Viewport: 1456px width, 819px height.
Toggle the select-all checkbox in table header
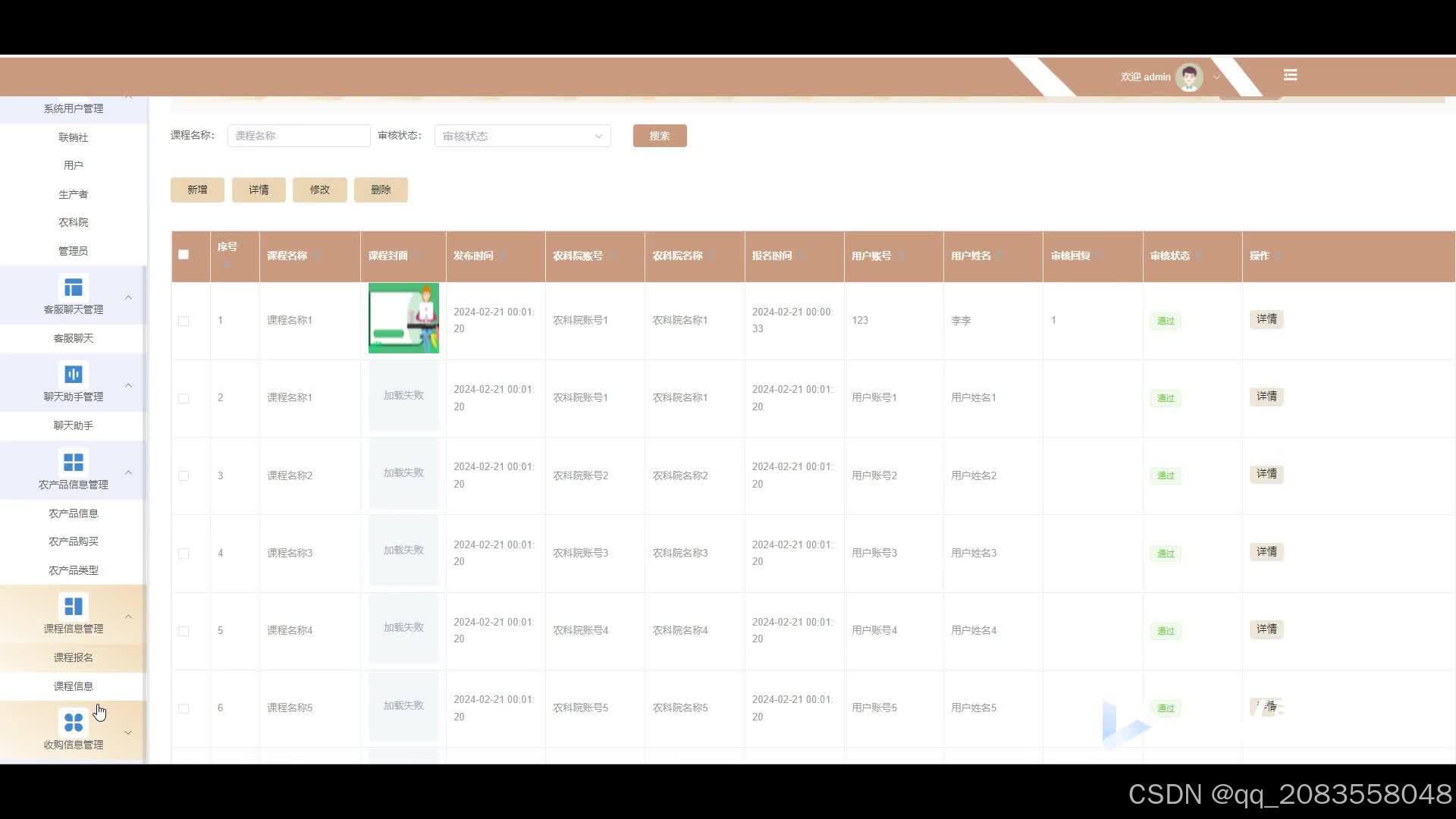[x=184, y=255]
